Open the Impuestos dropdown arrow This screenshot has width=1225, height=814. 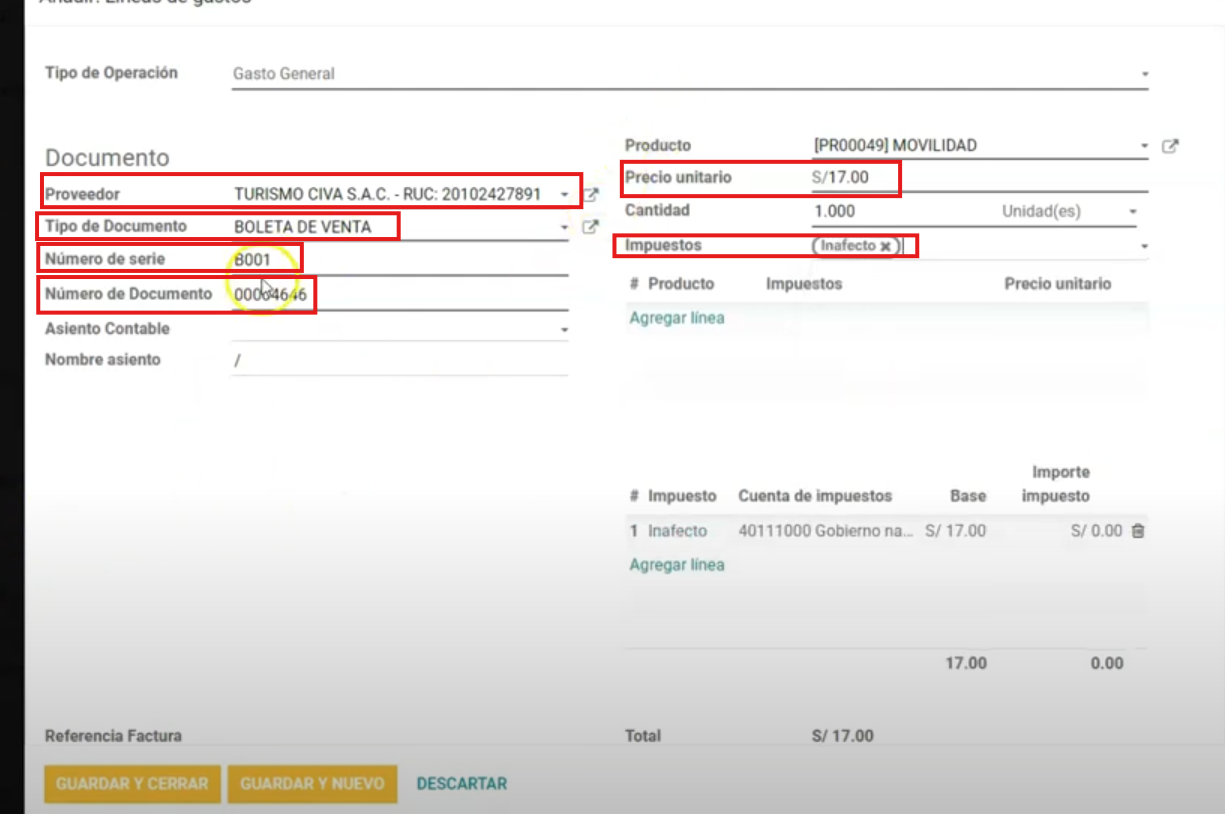1144,246
